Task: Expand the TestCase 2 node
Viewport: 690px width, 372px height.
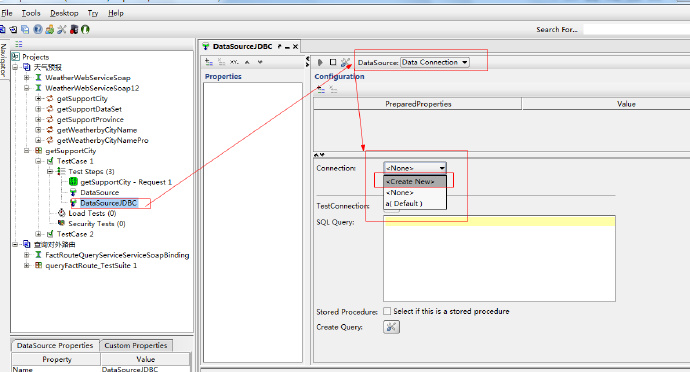Action: pos(38,234)
